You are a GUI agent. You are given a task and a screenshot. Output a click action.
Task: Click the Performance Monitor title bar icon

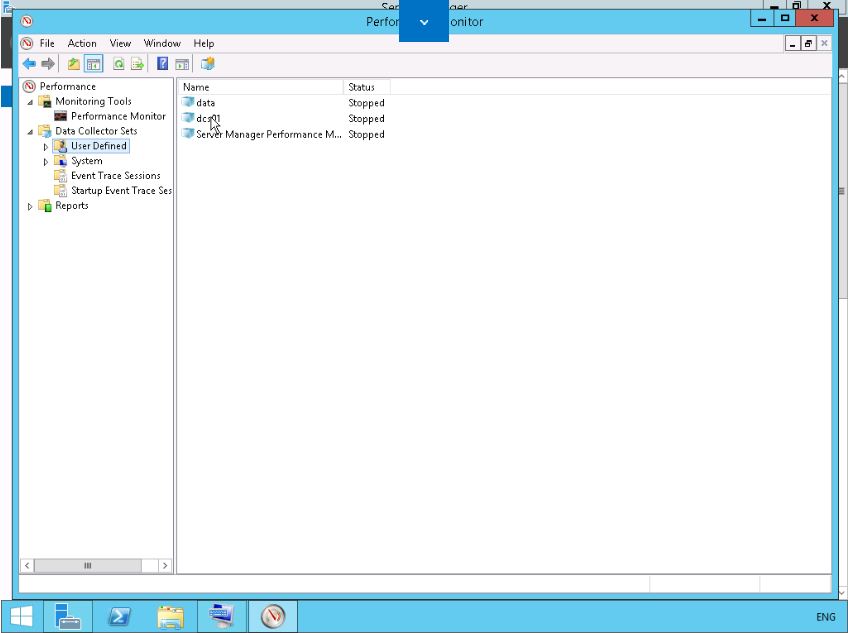[x=26, y=21]
